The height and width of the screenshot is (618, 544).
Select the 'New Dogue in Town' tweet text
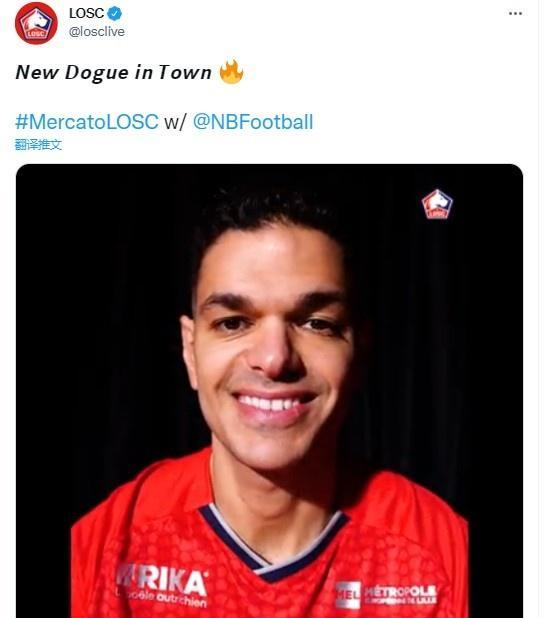pyautogui.click(x=114, y=73)
